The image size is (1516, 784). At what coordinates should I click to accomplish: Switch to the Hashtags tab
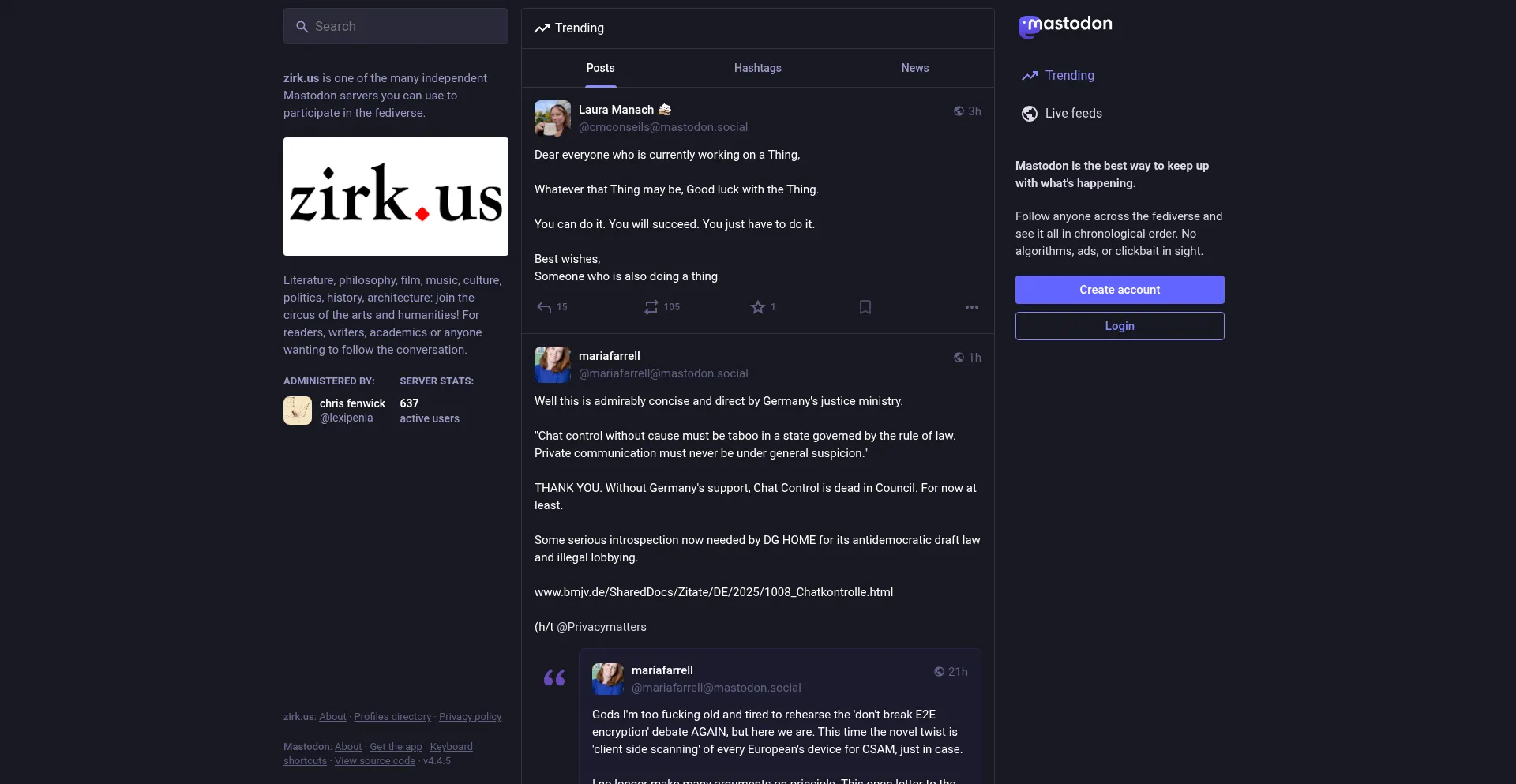(758, 68)
